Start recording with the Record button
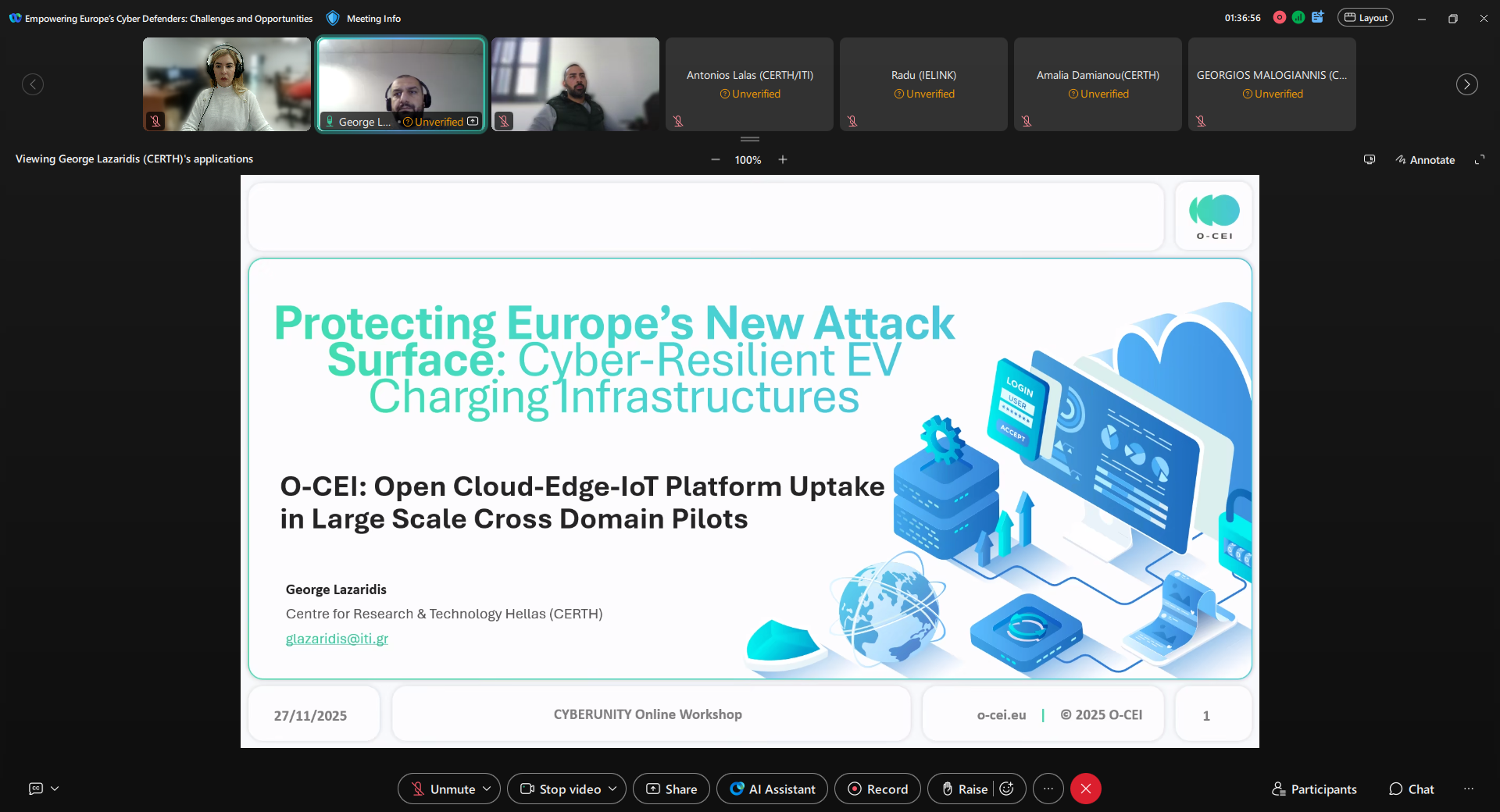1500x812 pixels. click(x=877, y=789)
